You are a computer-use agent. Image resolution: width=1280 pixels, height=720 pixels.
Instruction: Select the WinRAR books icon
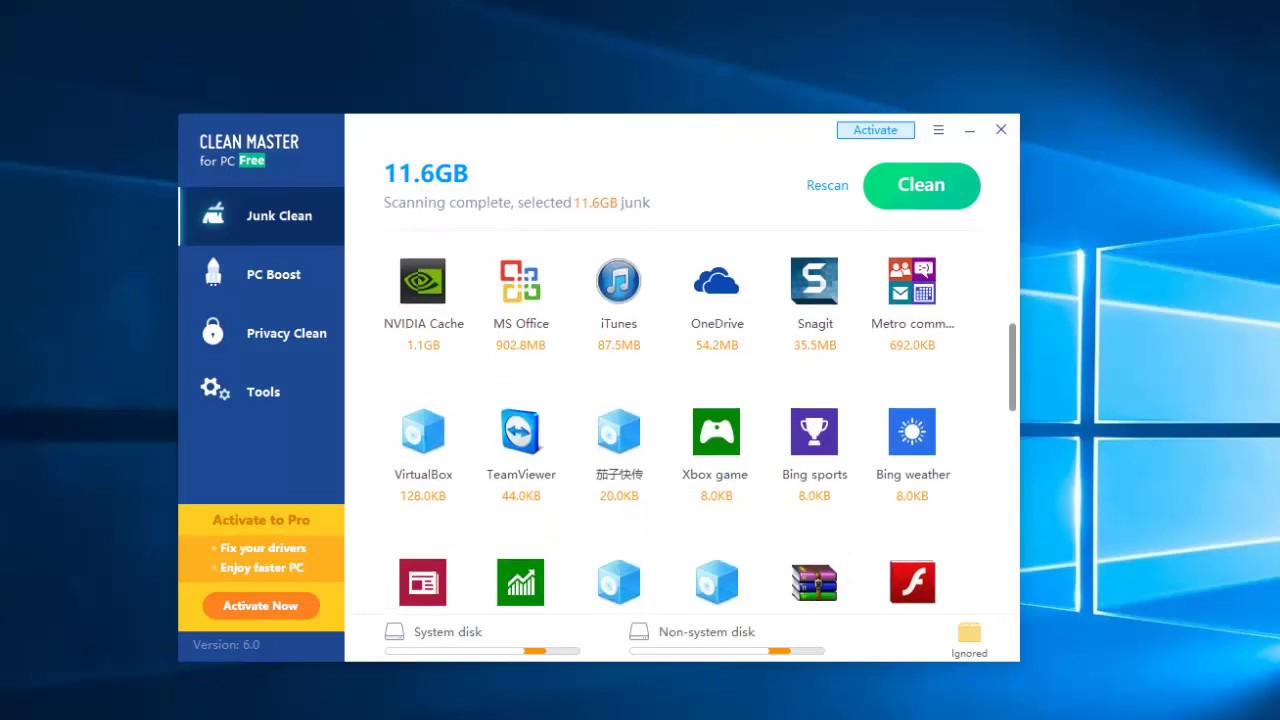(x=814, y=583)
